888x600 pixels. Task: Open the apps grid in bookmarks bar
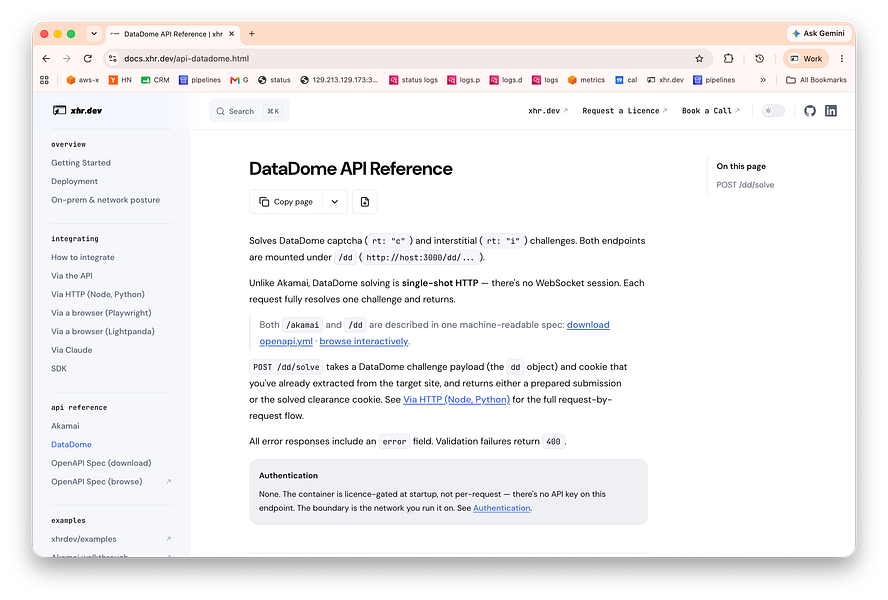[44, 80]
